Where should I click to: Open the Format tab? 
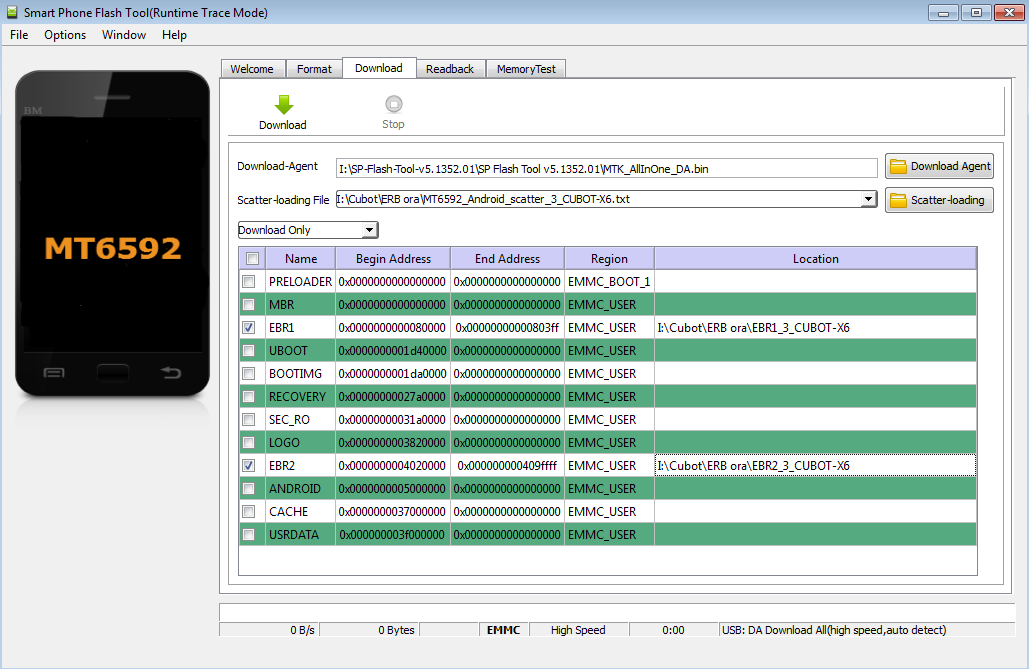[314, 69]
